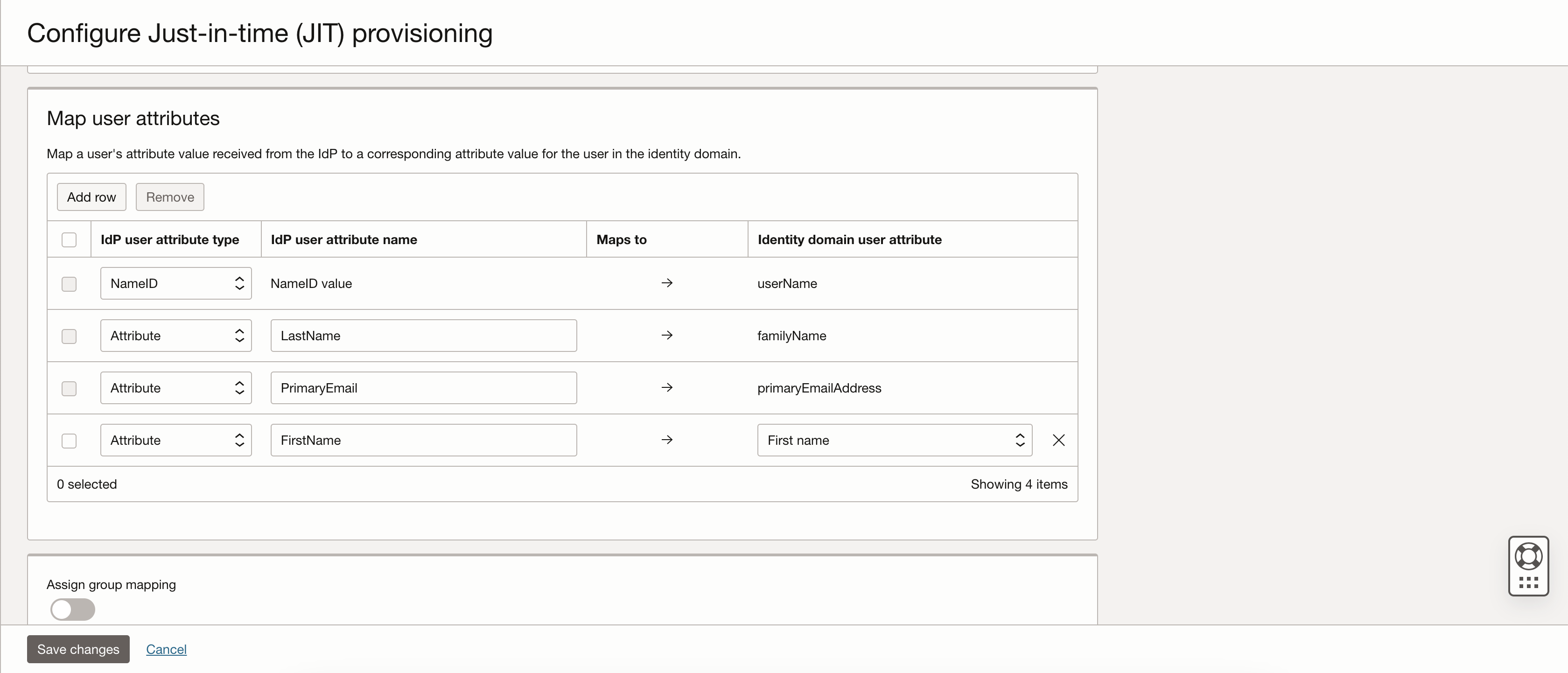Viewport: 1568px width, 673px height.
Task: Click the Maps to arrow on the userName row
Action: tap(667, 282)
